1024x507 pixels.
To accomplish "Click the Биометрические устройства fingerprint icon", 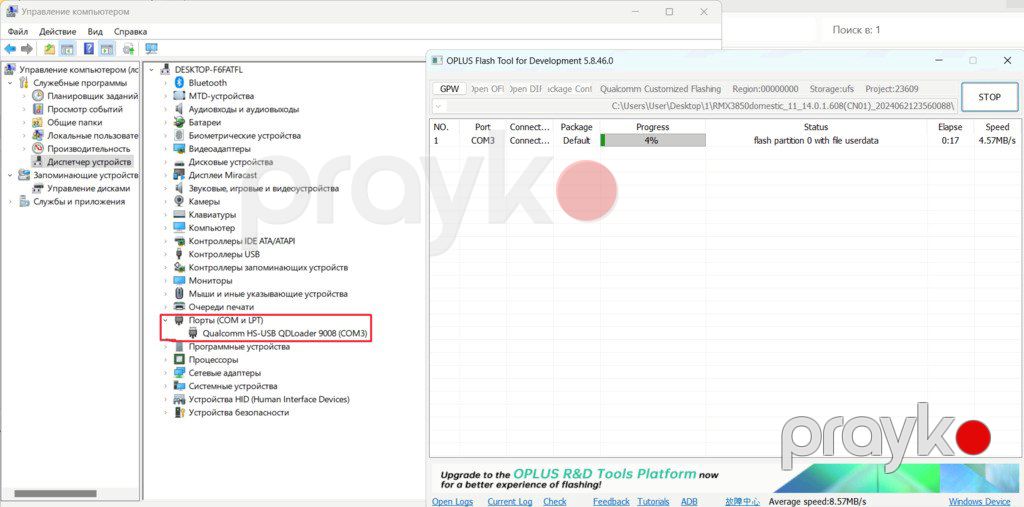I will click(x=180, y=136).
